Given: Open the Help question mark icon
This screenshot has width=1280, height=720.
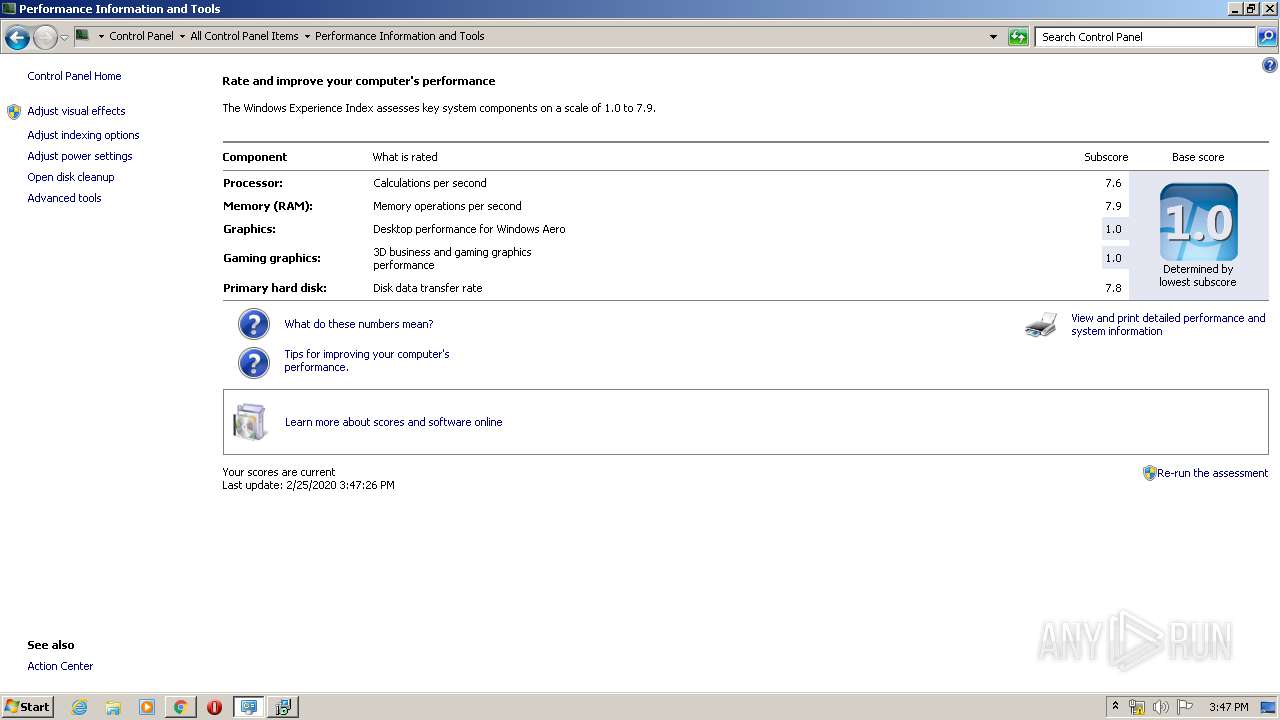Looking at the screenshot, I should point(1270,66).
